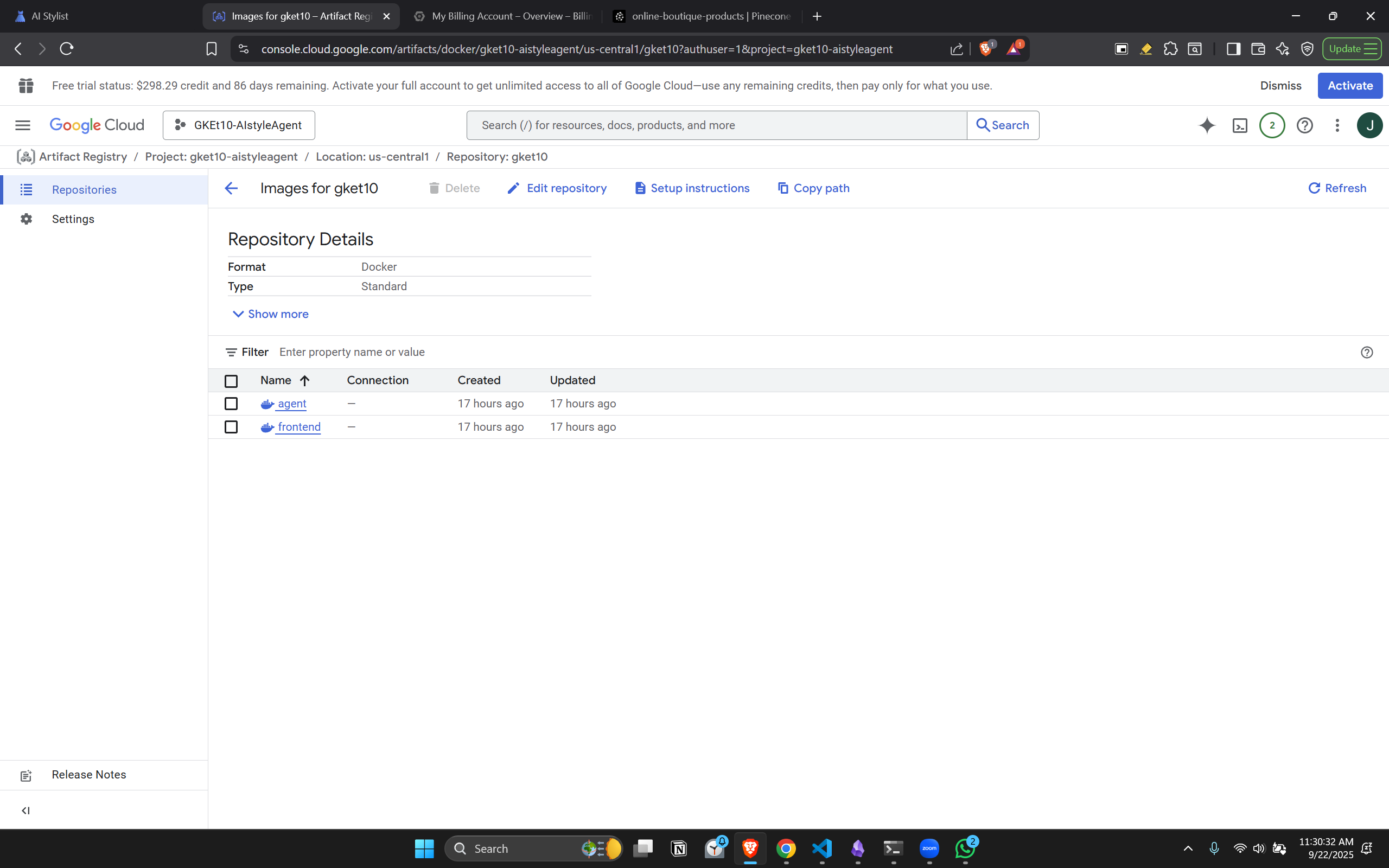
Task: Open notifications showing 2 alerts
Action: coord(1271,125)
